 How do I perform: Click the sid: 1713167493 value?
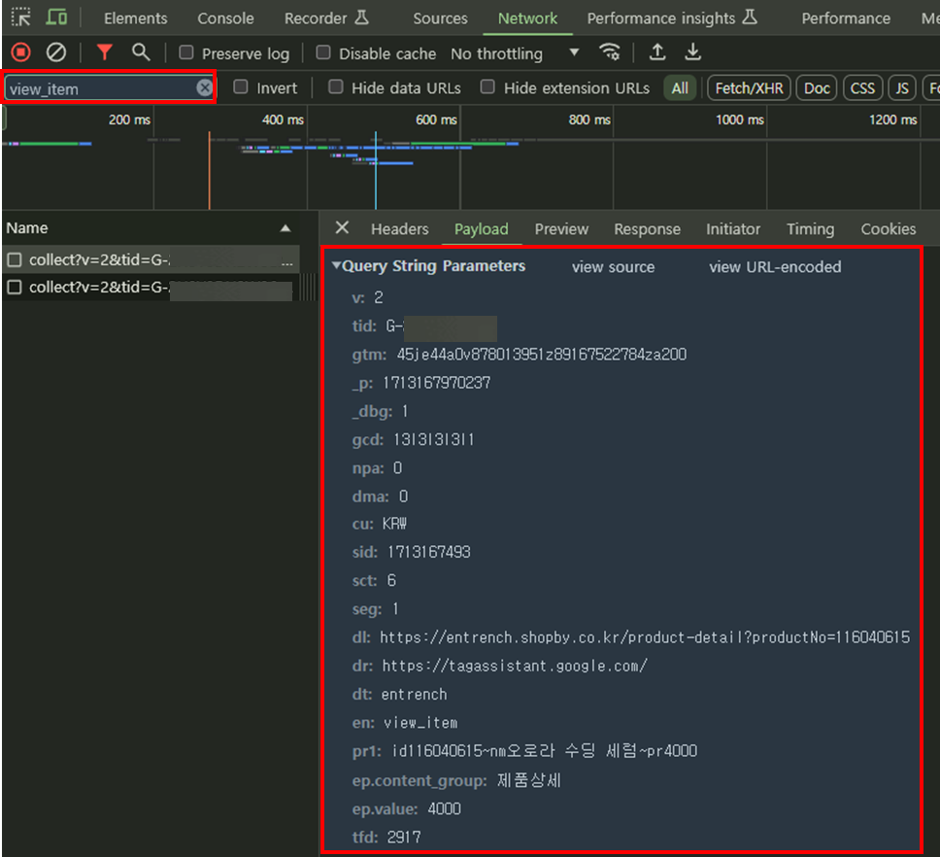pyautogui.click(x=429, y=552)
